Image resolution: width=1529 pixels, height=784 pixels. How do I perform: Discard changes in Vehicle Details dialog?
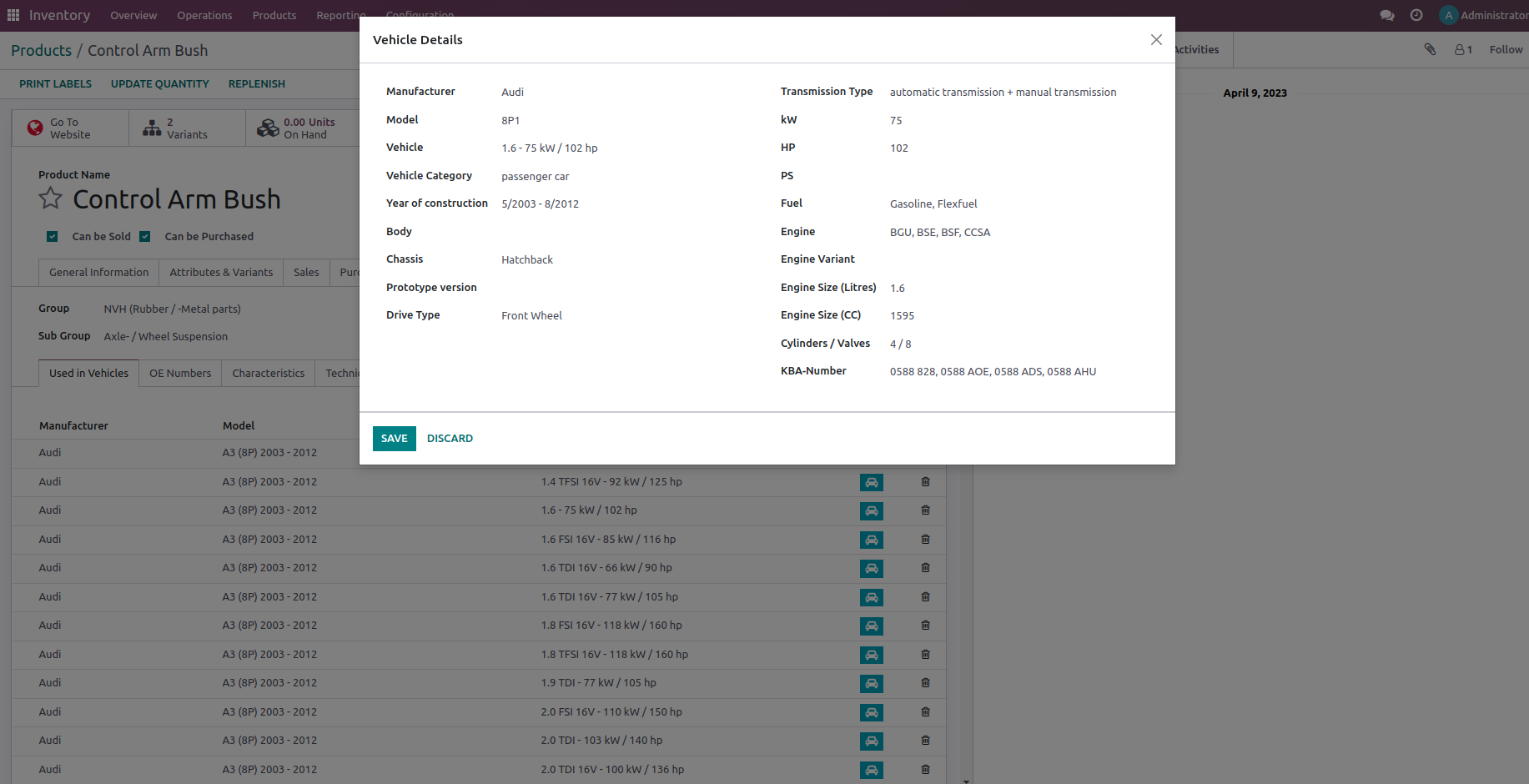pos(450,439)
